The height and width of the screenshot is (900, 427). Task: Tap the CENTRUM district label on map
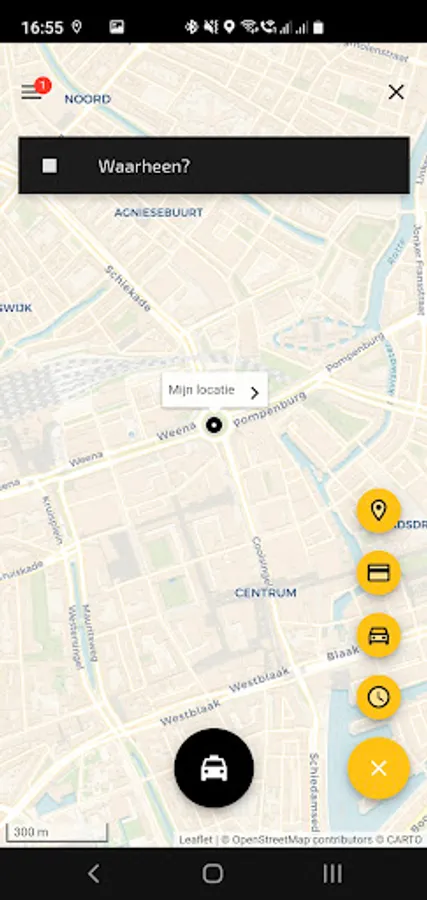click(266, 593)
